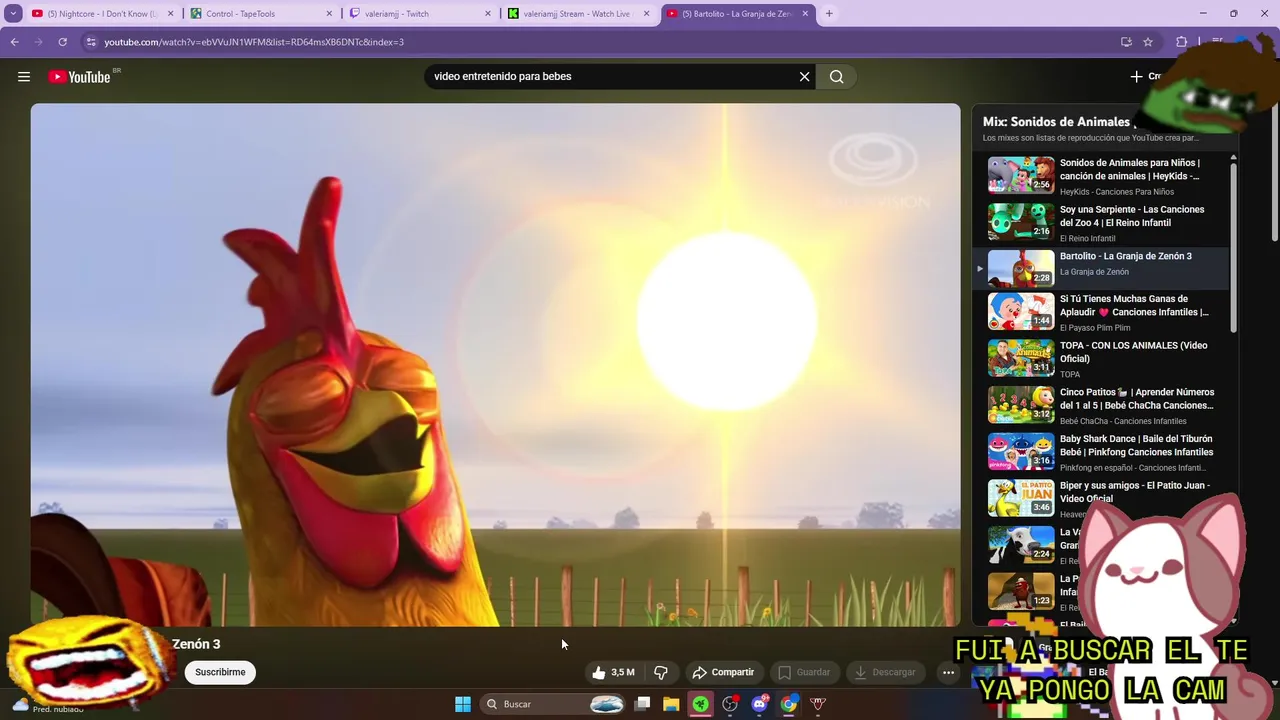Open the tab search dropdown arrow
The width and height of the screenshot is (1280, 720).
[14, 14]
